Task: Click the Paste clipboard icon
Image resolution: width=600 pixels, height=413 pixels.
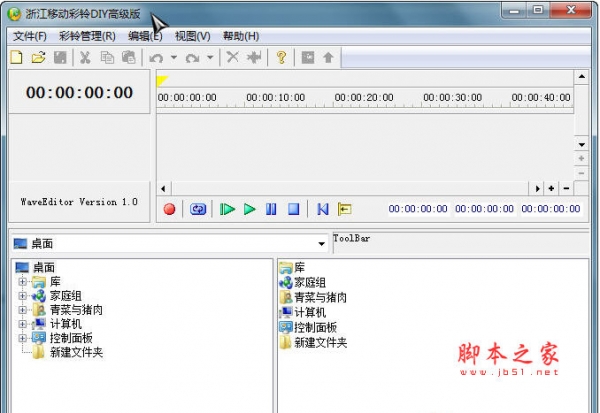Action: coord(129,57)
